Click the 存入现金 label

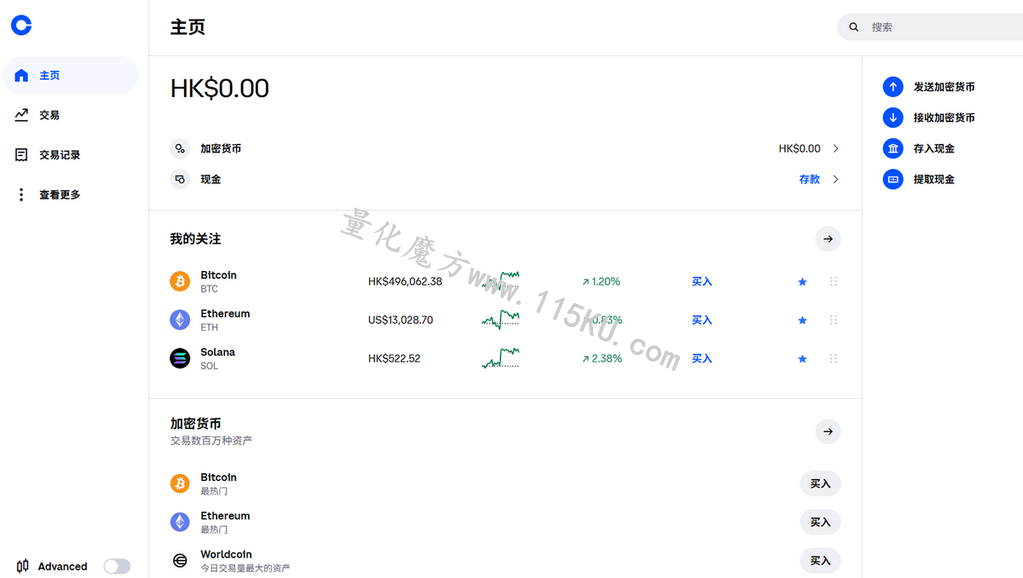[x=934, y=148]
